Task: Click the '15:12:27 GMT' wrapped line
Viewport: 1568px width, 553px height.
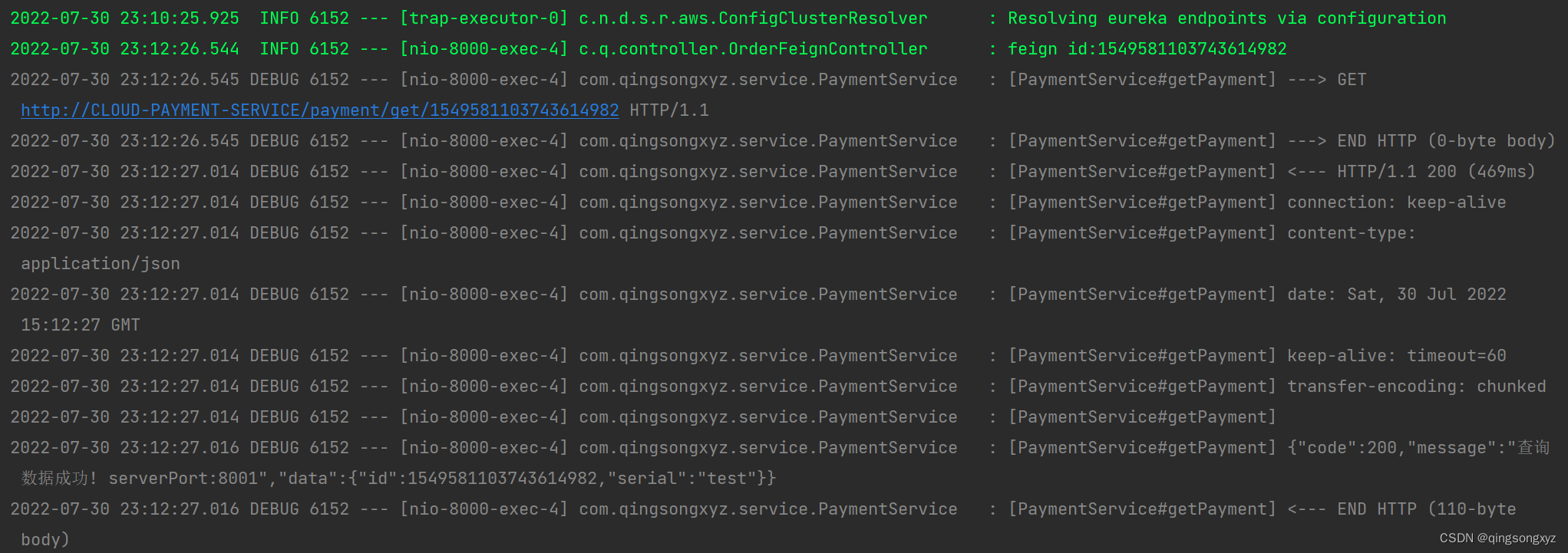Action: [81, 325]
